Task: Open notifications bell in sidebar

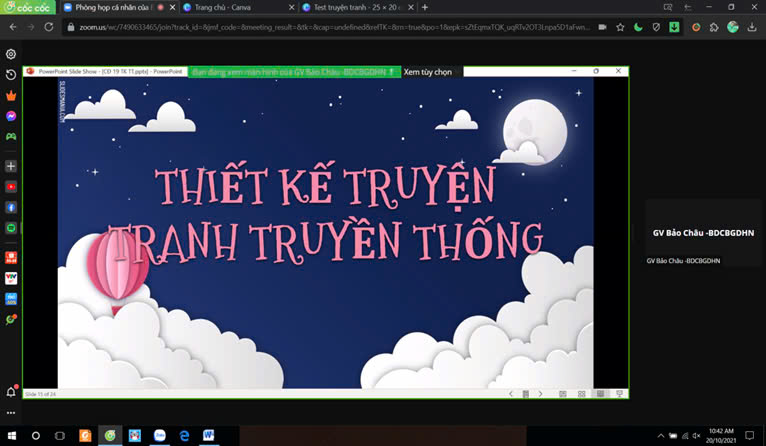Action: click(11, 392)
